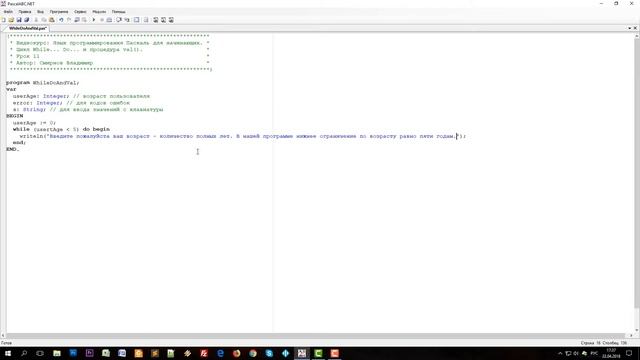Viewport: 640px width, 360px height.
Task: Click the step into debug icon
Action: point(127,20)
